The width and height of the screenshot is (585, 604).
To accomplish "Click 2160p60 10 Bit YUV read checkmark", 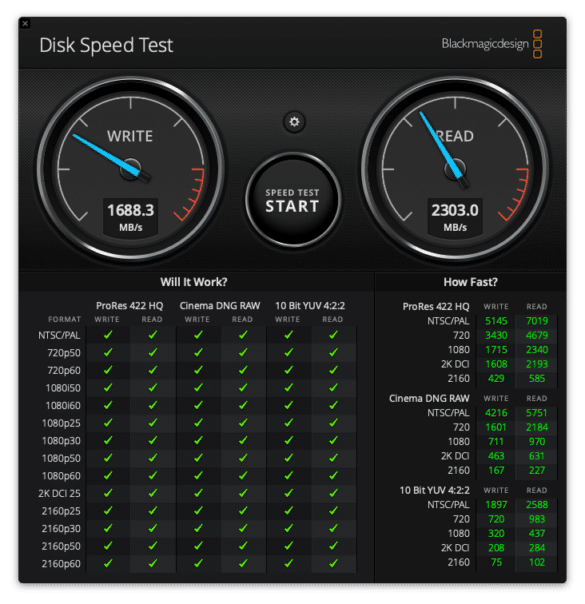I will coord(334,563).
